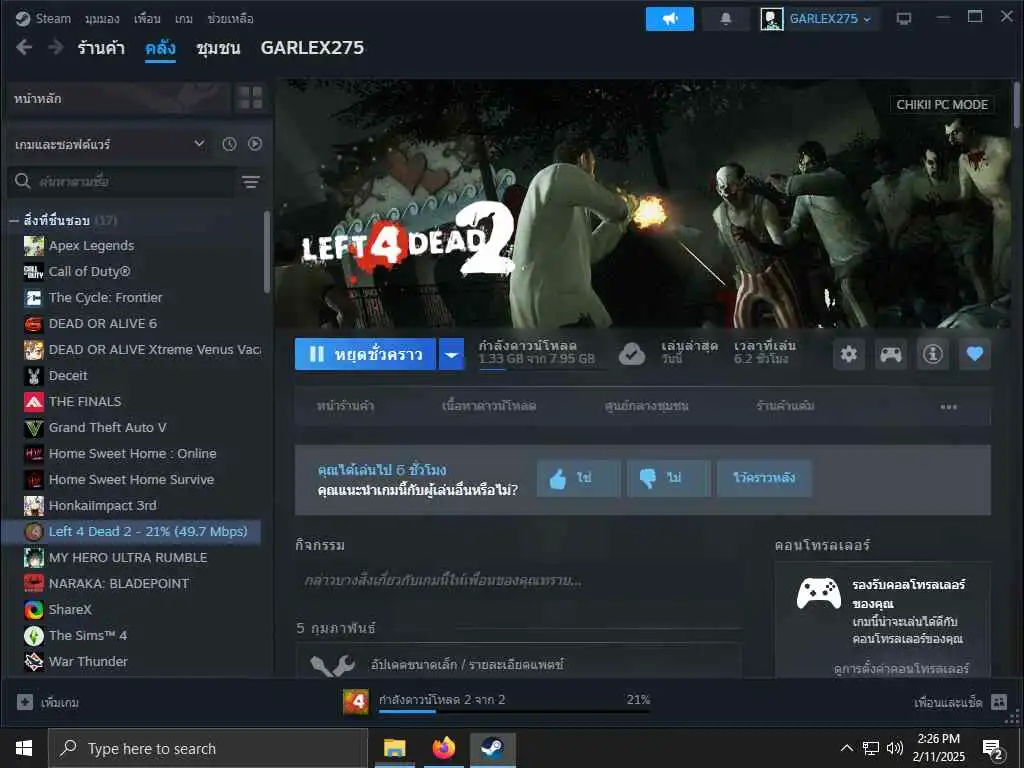Recommend the game with thumbs-up ใช่
This screenshot has height=768, width=1024.
(x=579, y=478)
